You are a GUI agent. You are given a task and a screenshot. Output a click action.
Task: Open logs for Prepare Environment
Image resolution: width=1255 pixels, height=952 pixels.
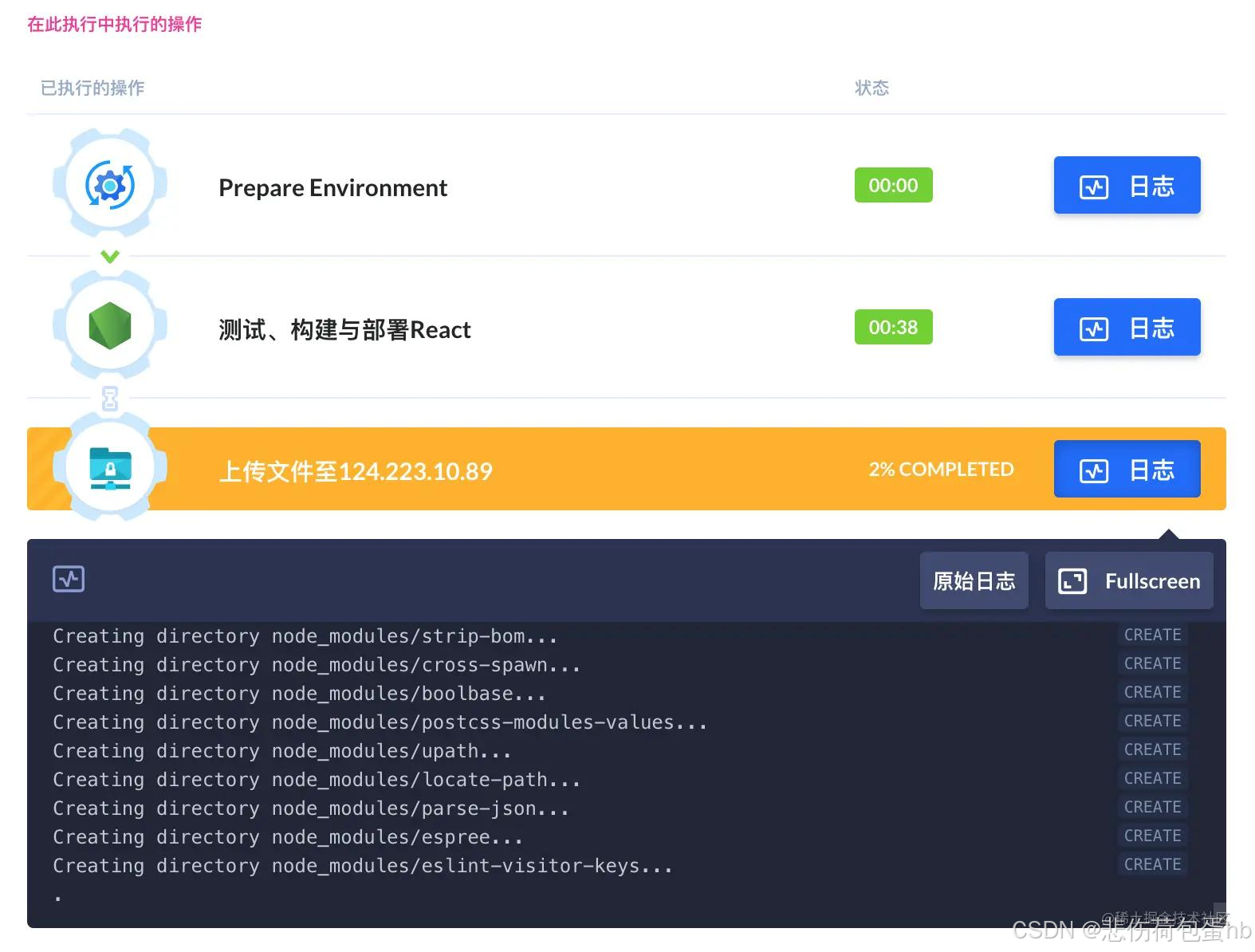(1127, 185)
